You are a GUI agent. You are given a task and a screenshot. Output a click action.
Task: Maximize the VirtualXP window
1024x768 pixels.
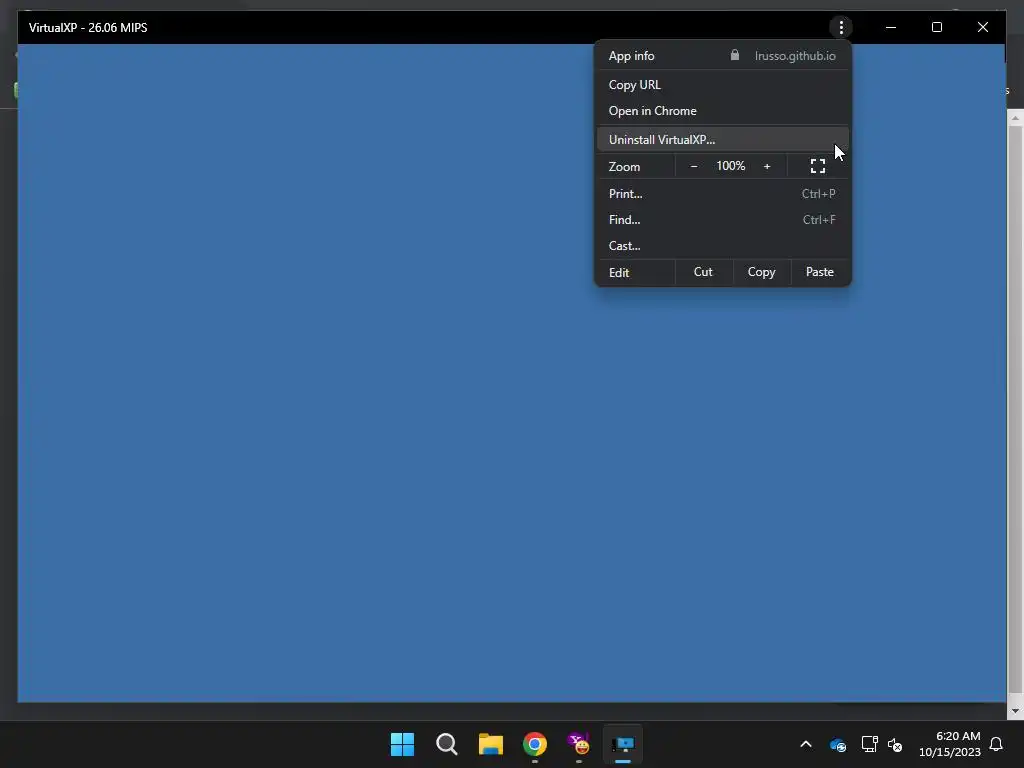(x=936, y=27)
